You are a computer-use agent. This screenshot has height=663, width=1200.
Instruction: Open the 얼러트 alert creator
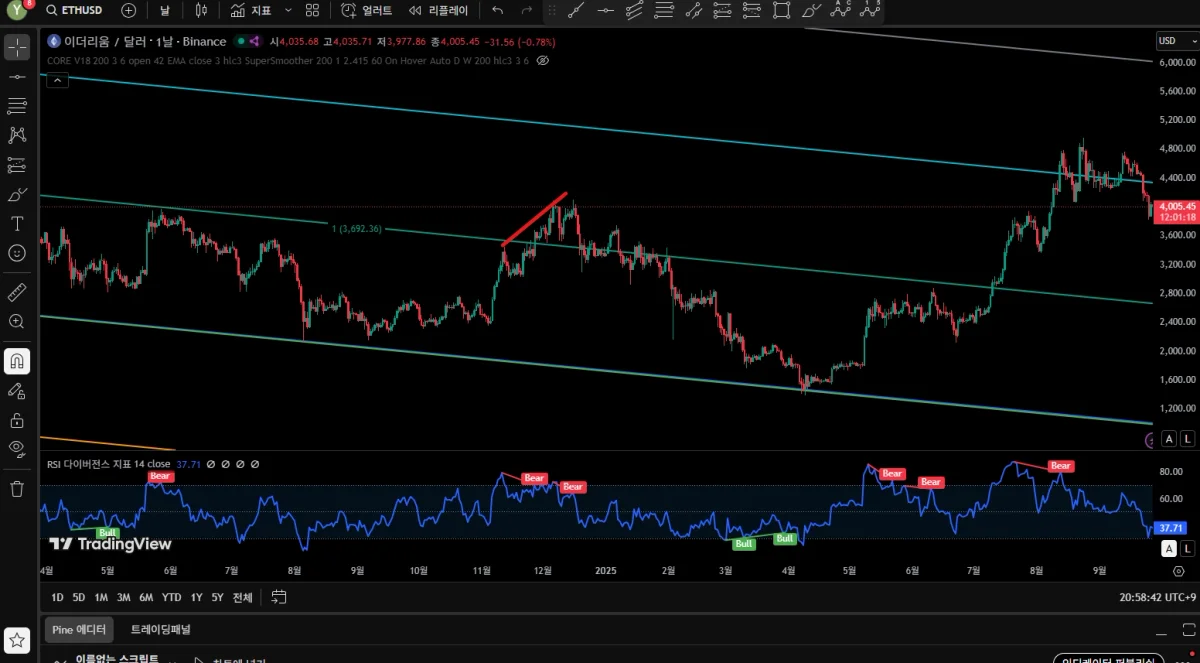click(x=366, y=10)
